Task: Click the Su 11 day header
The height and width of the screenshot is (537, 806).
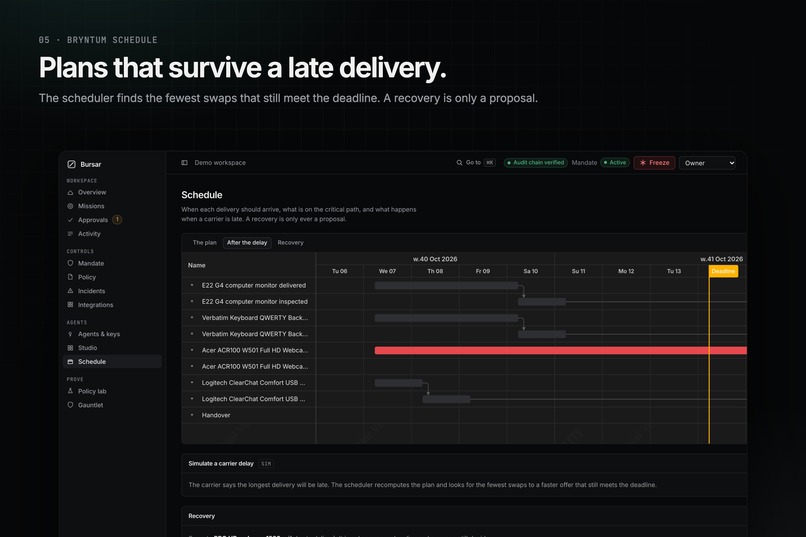Action: pos(578,271)
